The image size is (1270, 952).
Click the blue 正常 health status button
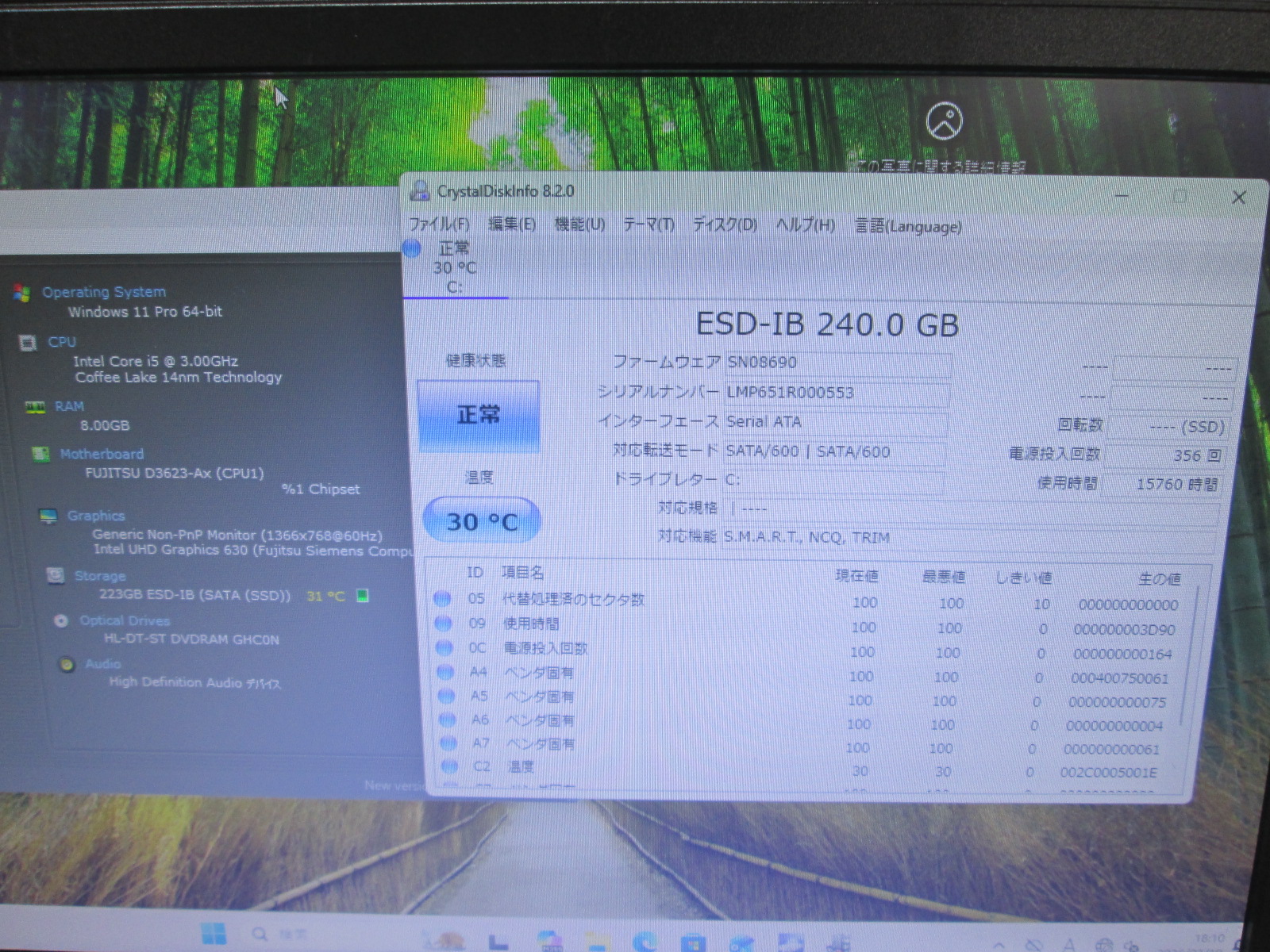pyautogui.click(x=479, y=416)
